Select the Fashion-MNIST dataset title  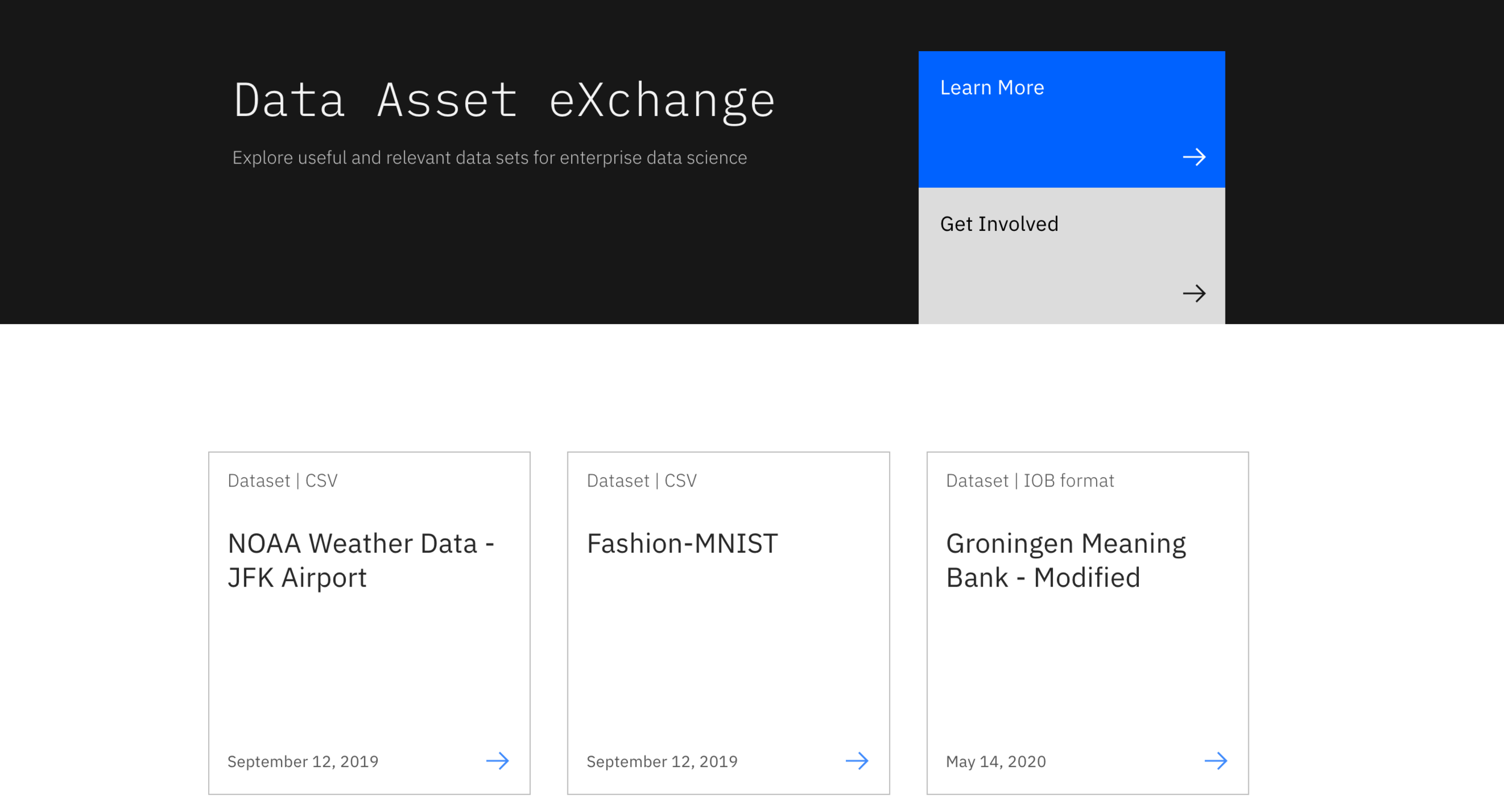click(682, 543)
